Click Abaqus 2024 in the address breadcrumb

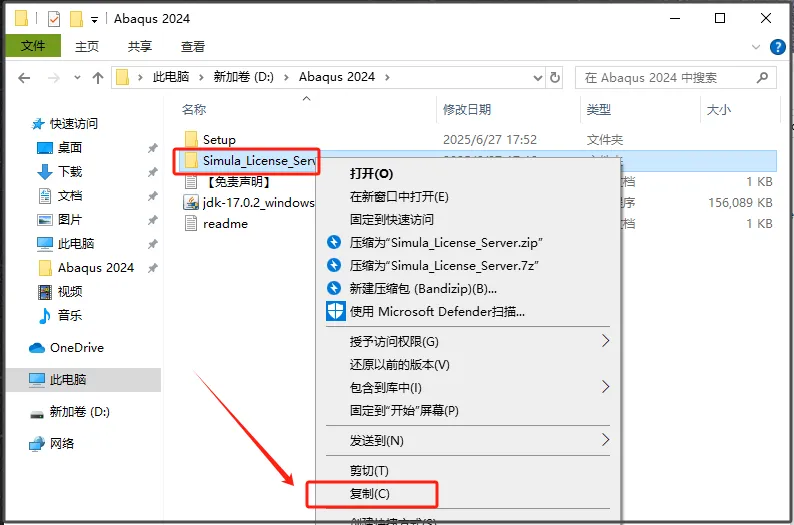point(336,77)
